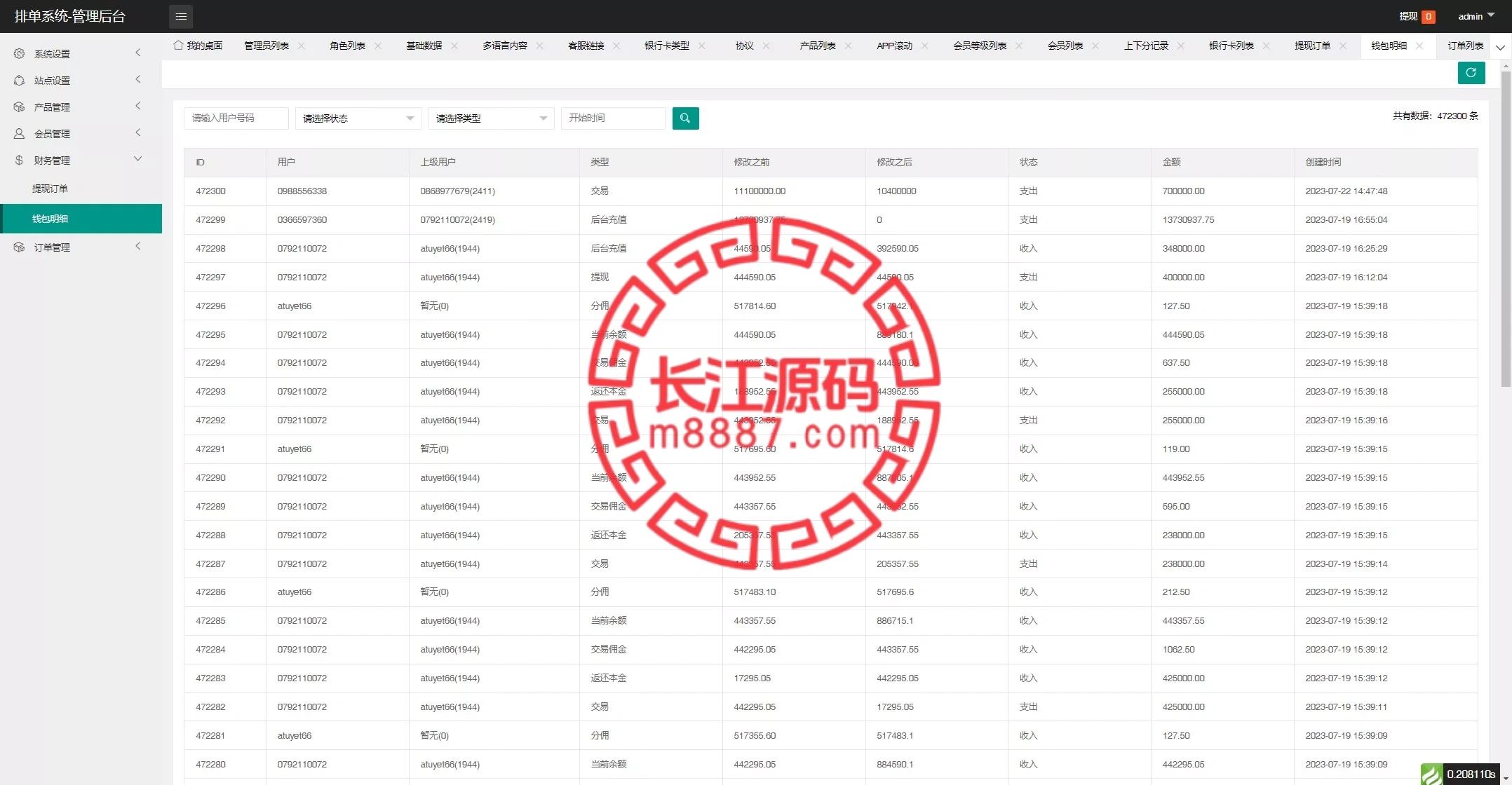Switch to the 我的桌面 tab

(198, 46)
